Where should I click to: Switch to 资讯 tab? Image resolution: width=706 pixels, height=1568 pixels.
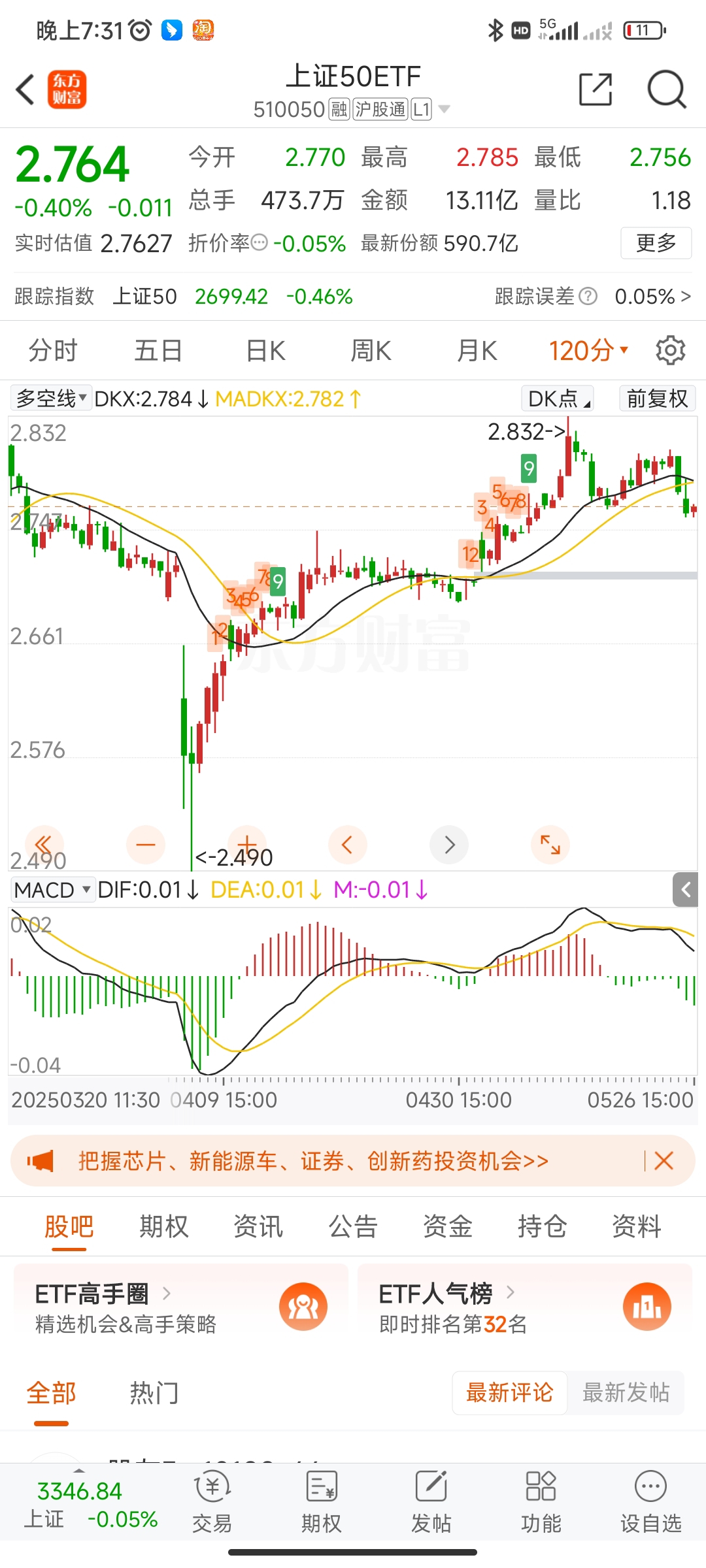[258, 1226]
